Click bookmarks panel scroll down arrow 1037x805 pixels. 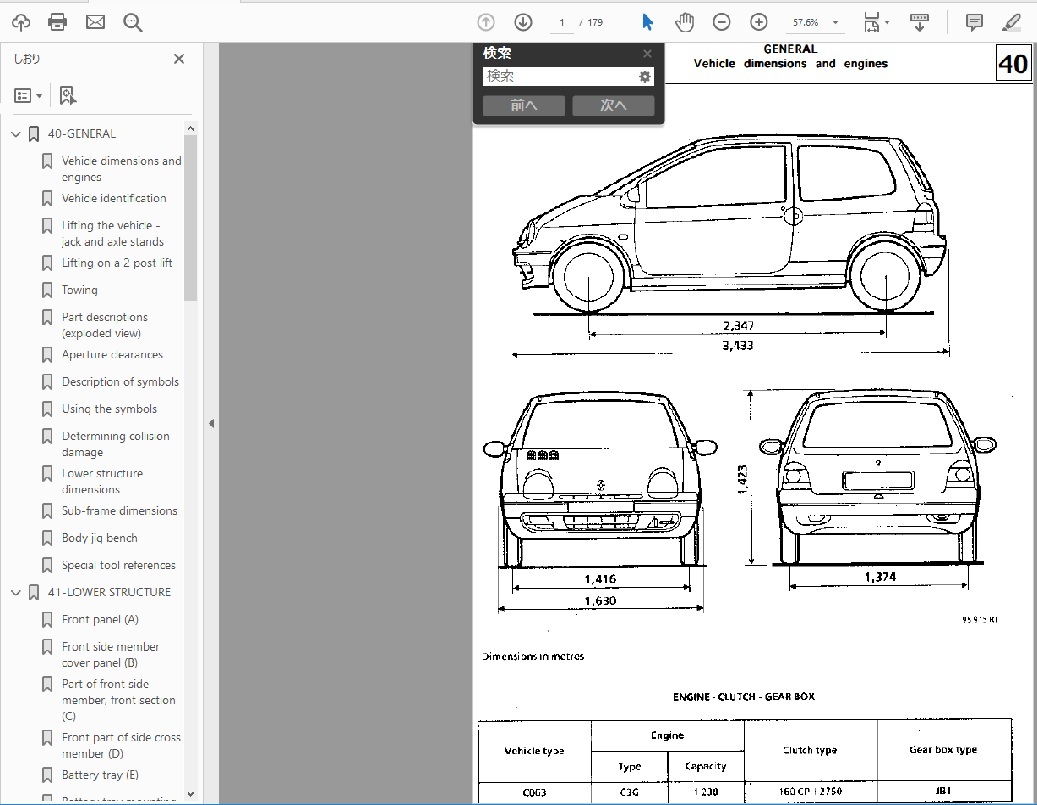tap(190, 794)
